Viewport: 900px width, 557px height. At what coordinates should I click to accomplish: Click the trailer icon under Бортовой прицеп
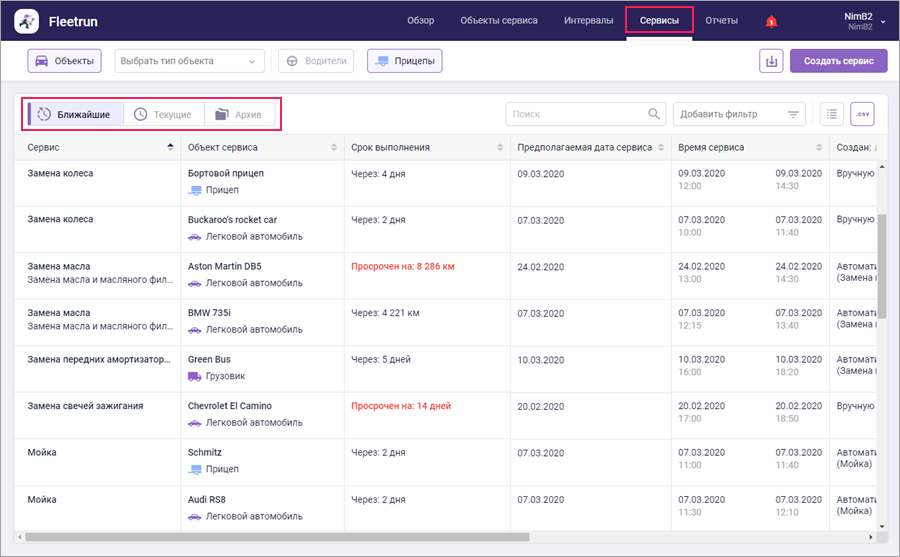(195, 190)
